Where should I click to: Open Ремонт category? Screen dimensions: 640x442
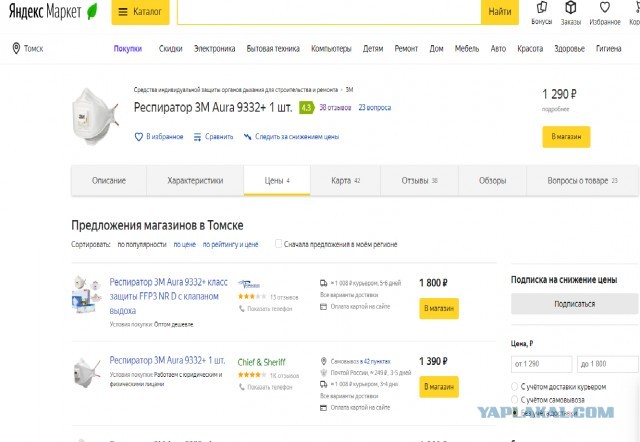pyautogui.click(x=406, y=49)
